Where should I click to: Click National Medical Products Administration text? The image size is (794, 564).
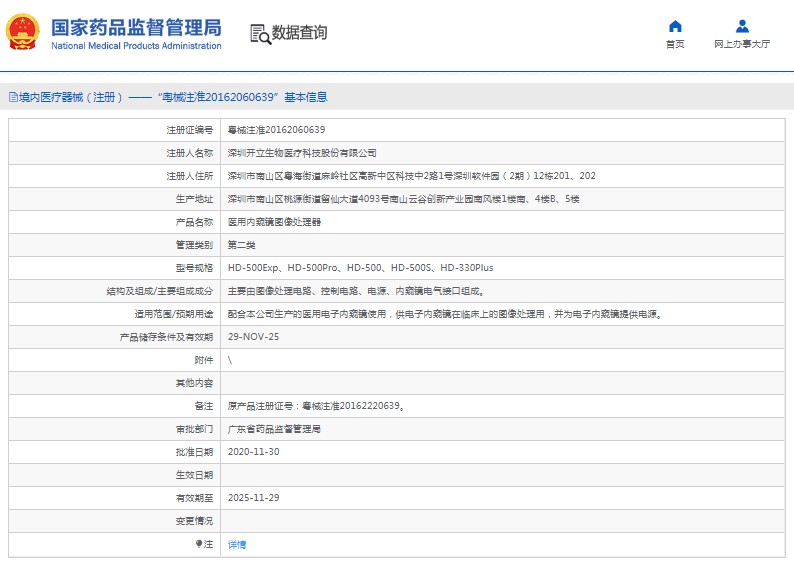click(136, 46)
